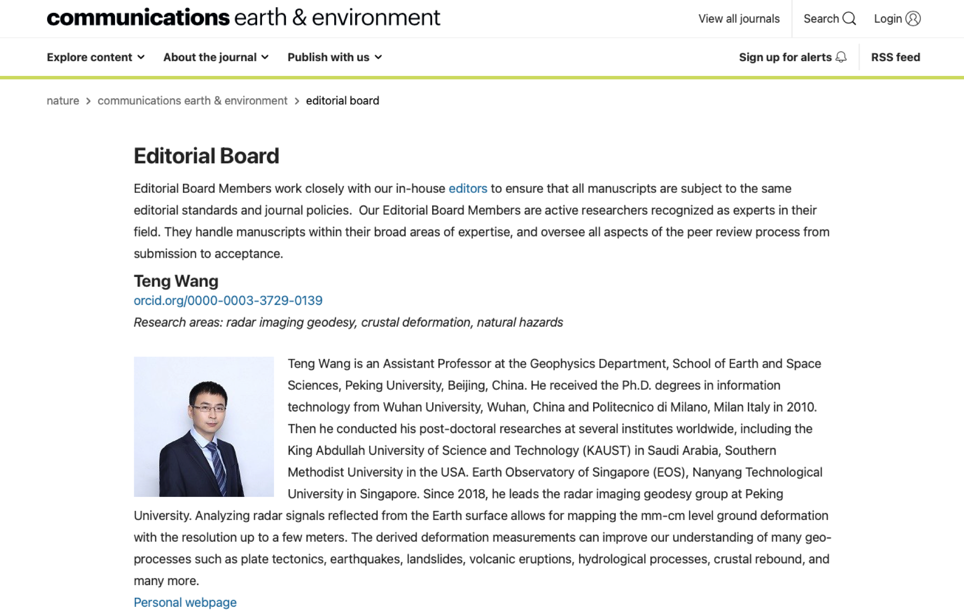The height and width of the screenshot is (611, 964).
Task: Select communications earth & environment breadcrumb link
Action: [x=192, y=101]
